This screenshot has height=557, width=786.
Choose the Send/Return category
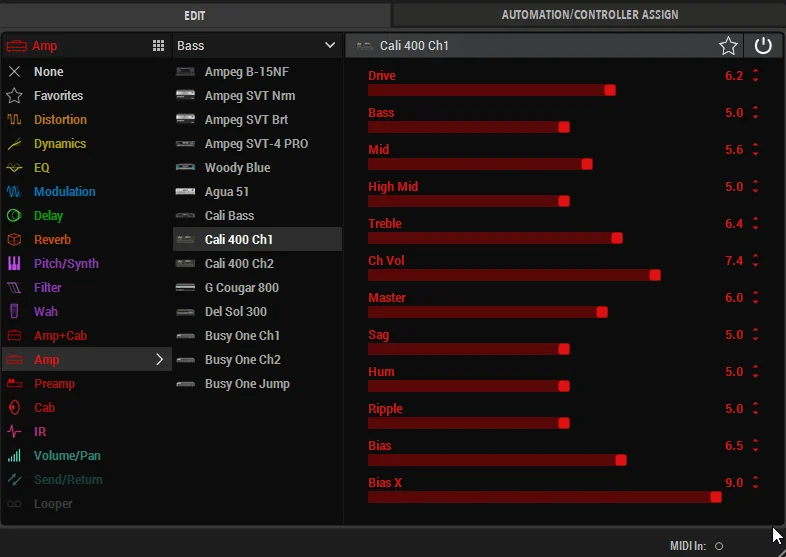[87, 480]
